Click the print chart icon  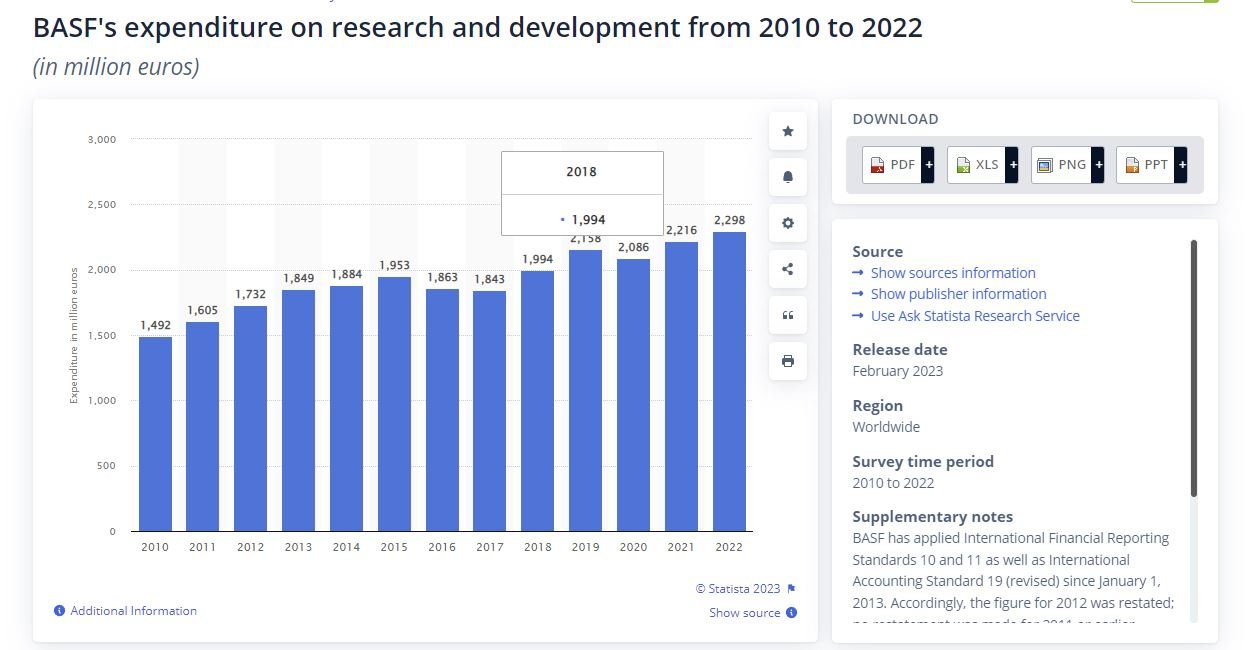[x=787, y=361]
